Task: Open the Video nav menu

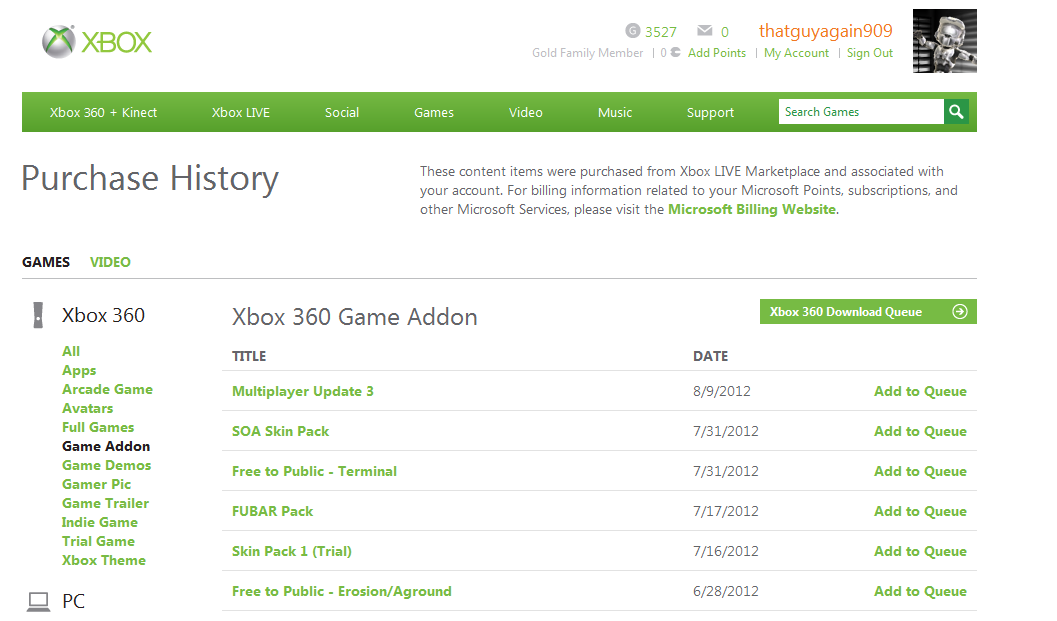Action: coord(526,113)
